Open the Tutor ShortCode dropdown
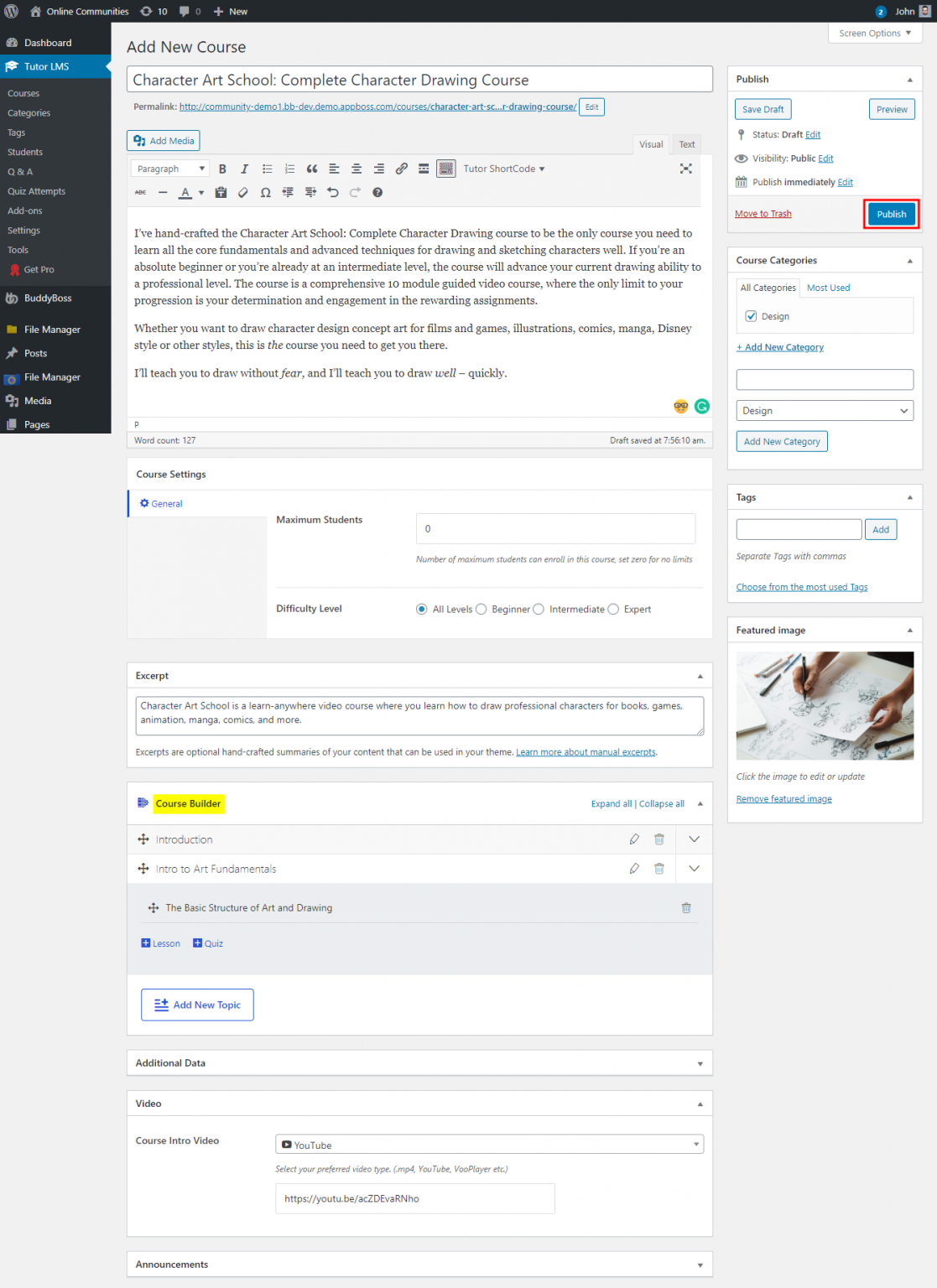Image resolution: width=937 pixels, height=1288 pixels. [503, 169]
